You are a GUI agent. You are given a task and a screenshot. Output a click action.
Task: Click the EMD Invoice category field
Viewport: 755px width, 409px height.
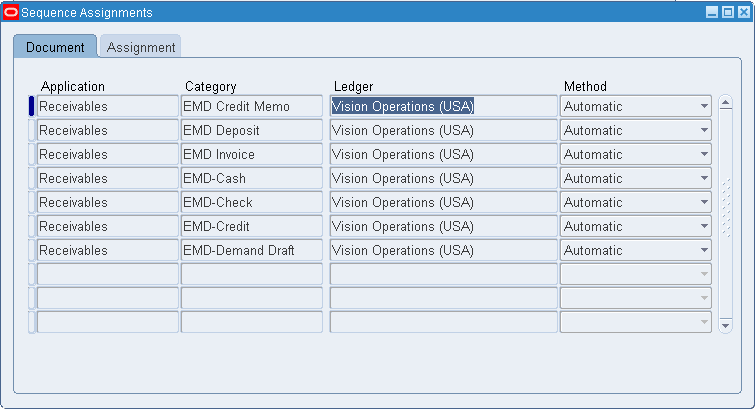pos(251,154)
